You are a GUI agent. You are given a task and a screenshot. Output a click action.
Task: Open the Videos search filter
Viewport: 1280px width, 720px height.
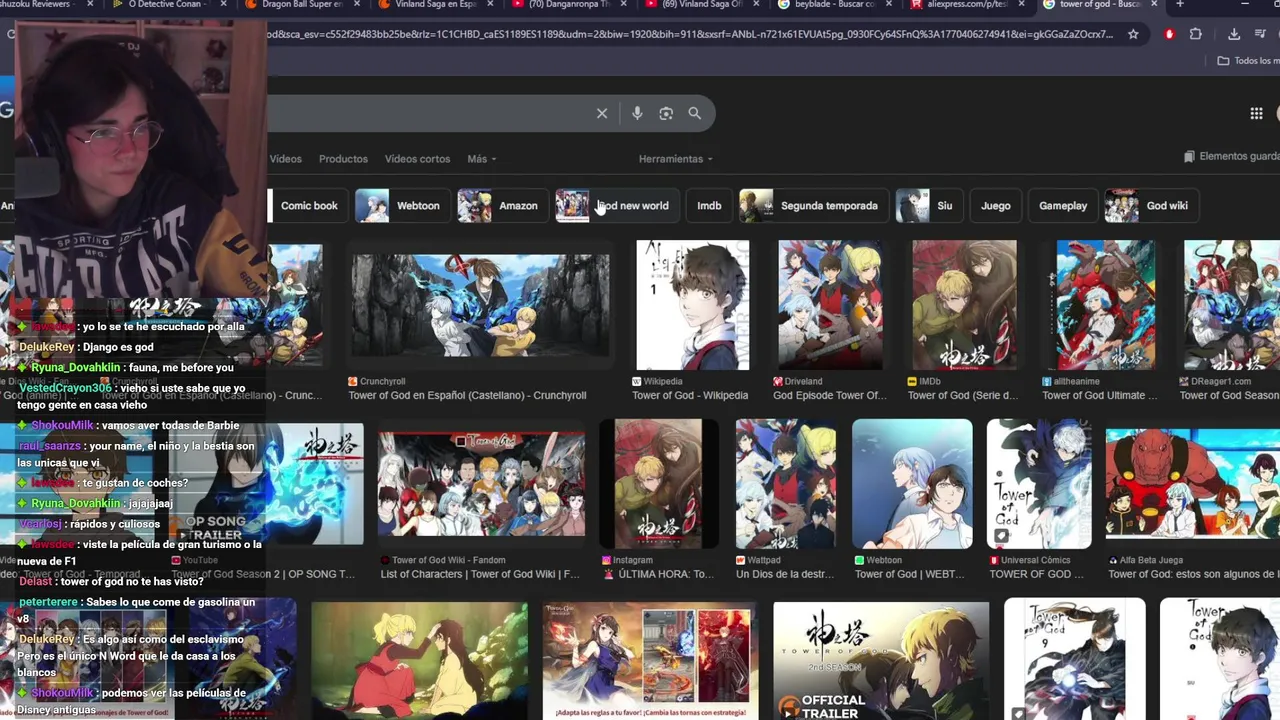(285, 159)
